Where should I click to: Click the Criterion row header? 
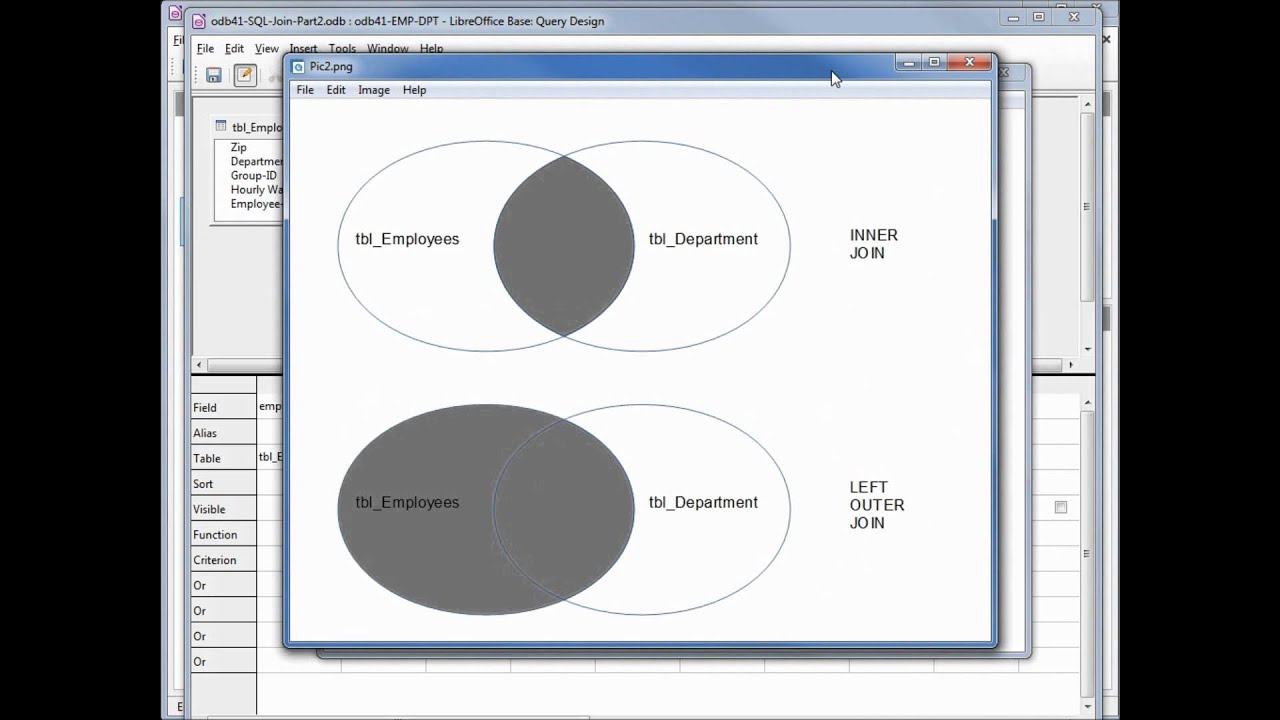click(x=224, y=560)
